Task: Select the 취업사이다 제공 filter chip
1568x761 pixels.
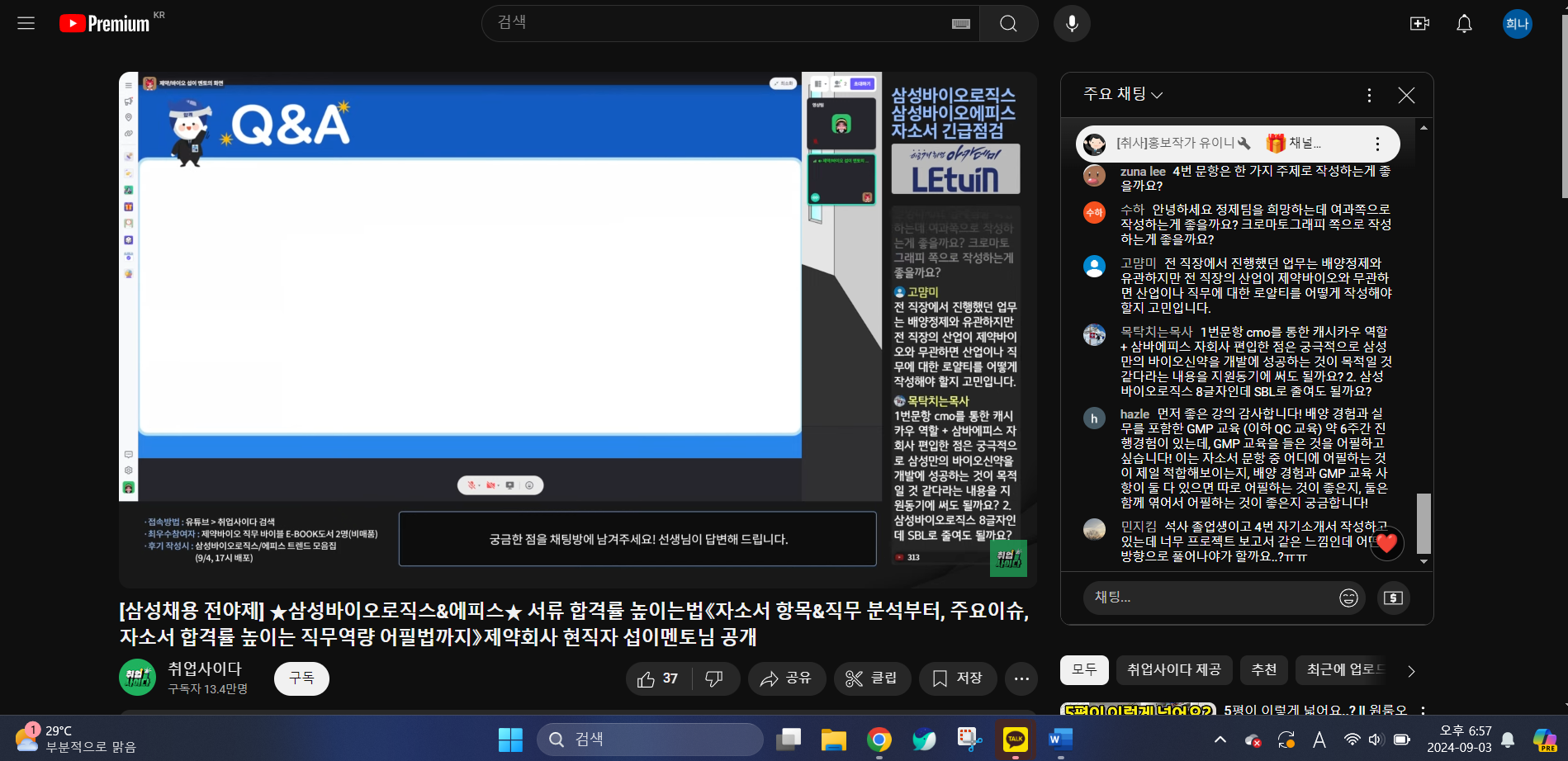Action: 1174,670
